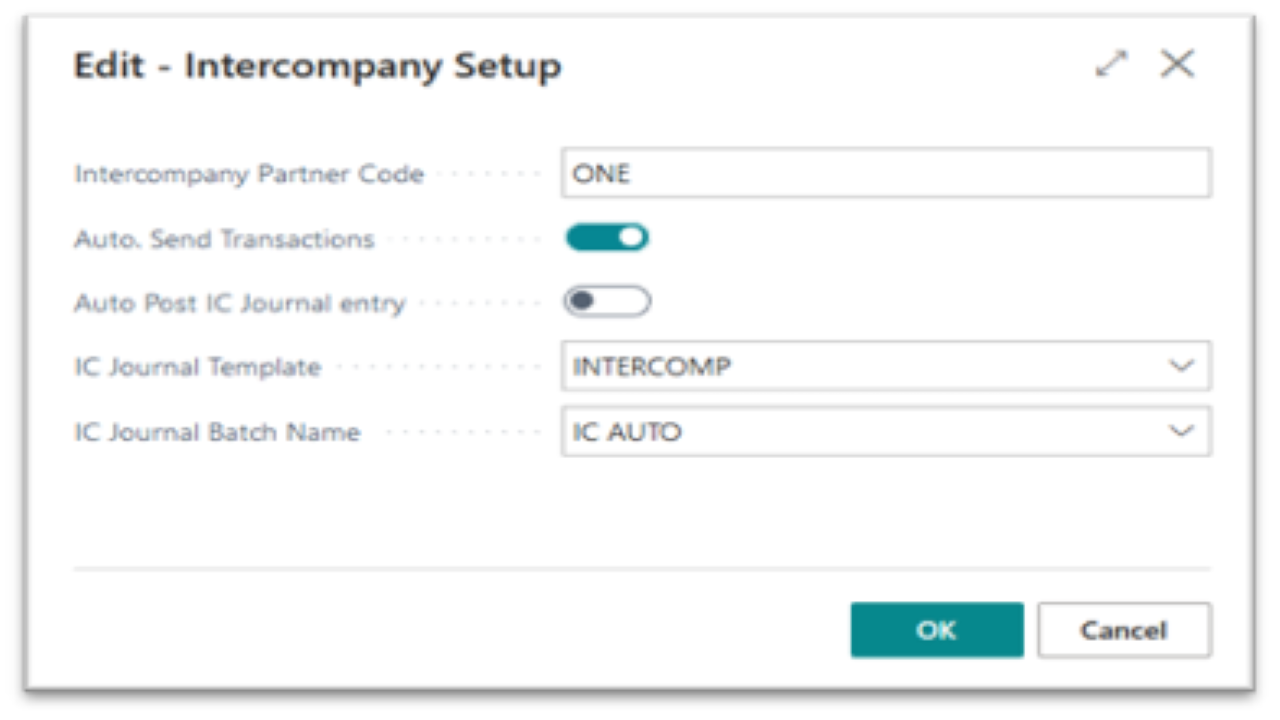Enable Auto Post IC Journal entry switch

click(607, 302)
